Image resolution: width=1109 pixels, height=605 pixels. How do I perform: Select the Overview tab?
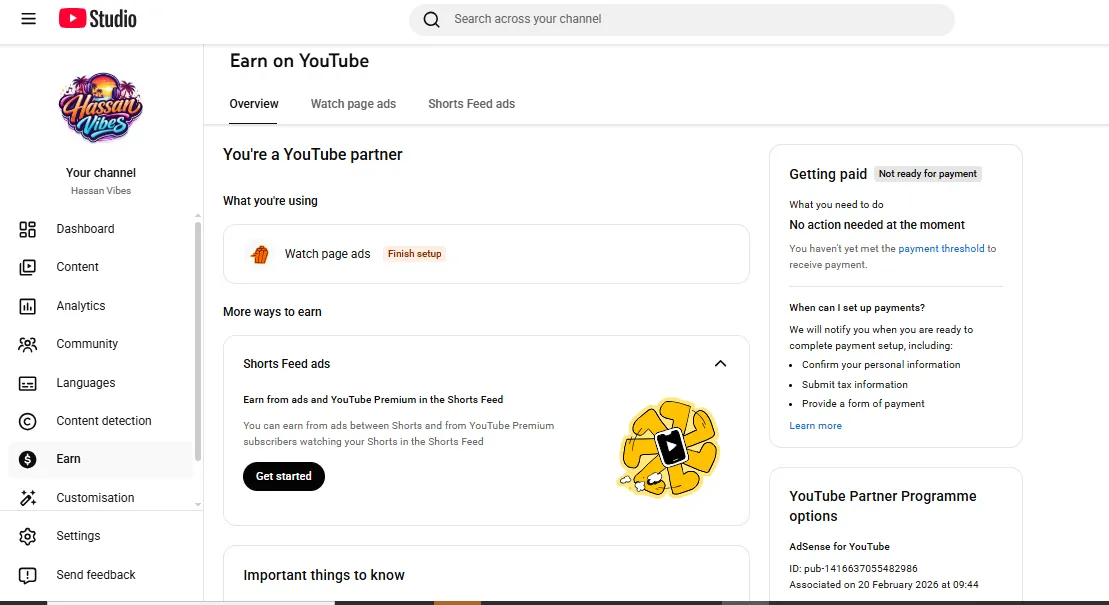tap(254, 104)
